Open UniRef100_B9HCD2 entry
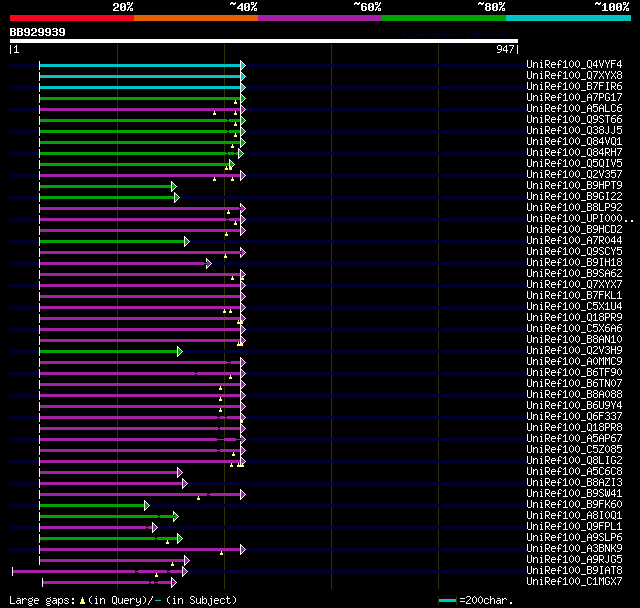Viewport: 640px width, 608px height. [574, 230]
